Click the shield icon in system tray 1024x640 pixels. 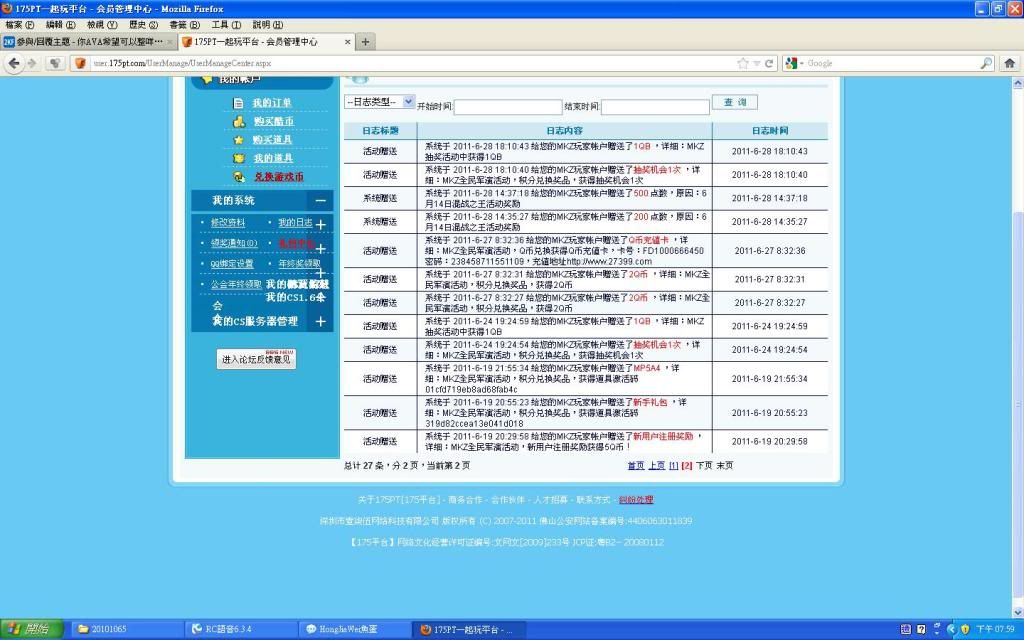(965, 630)
